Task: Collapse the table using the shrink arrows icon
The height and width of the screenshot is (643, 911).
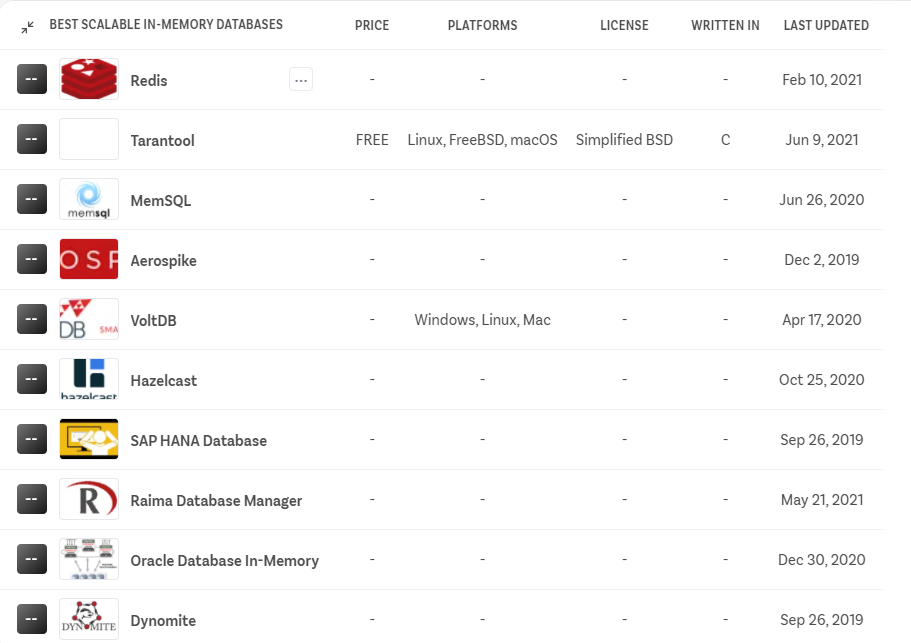Action: 27,27
